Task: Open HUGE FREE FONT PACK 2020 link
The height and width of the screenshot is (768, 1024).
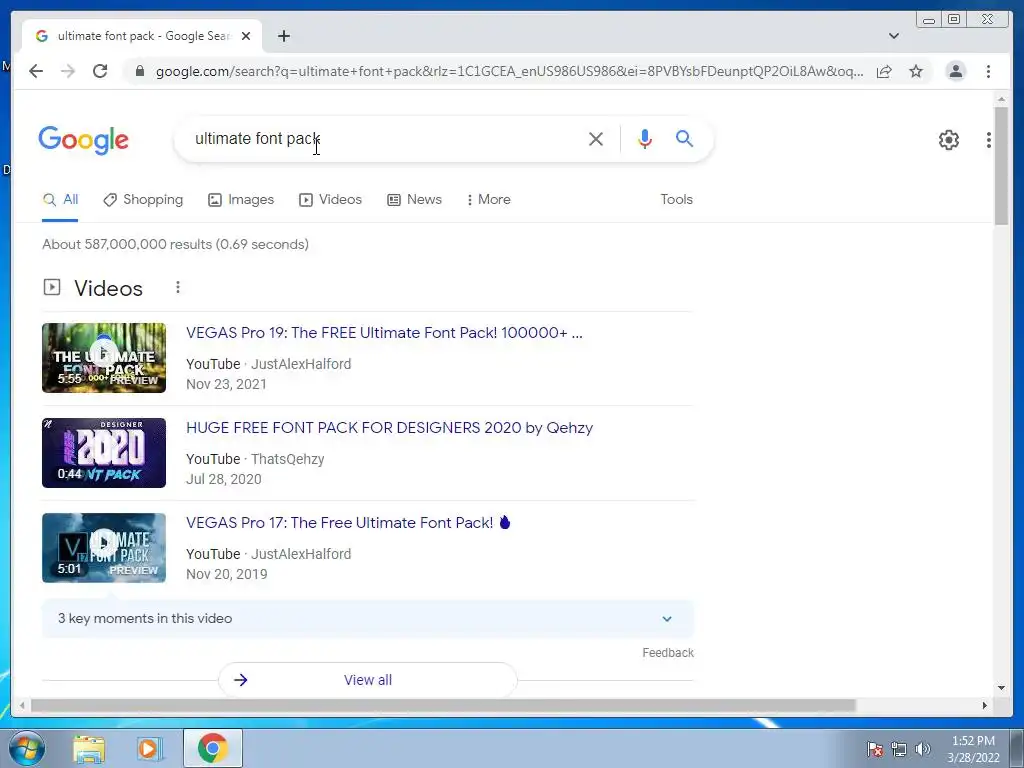Action: pyautogui.click(x=389, y=428)
